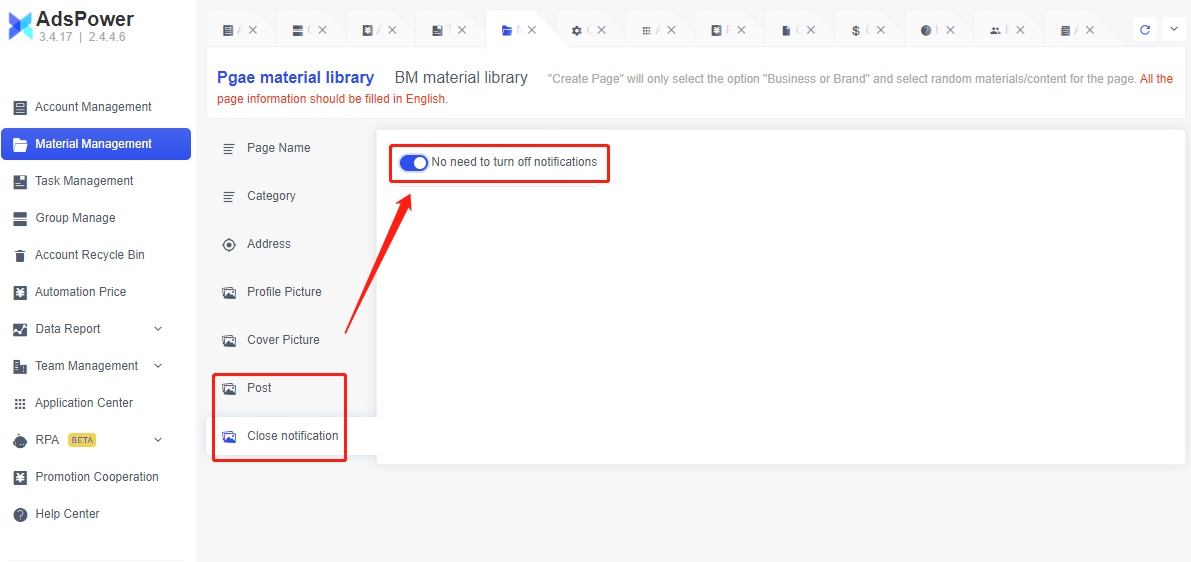
Task: Close the active folder tab
Action: click(532, 30)
